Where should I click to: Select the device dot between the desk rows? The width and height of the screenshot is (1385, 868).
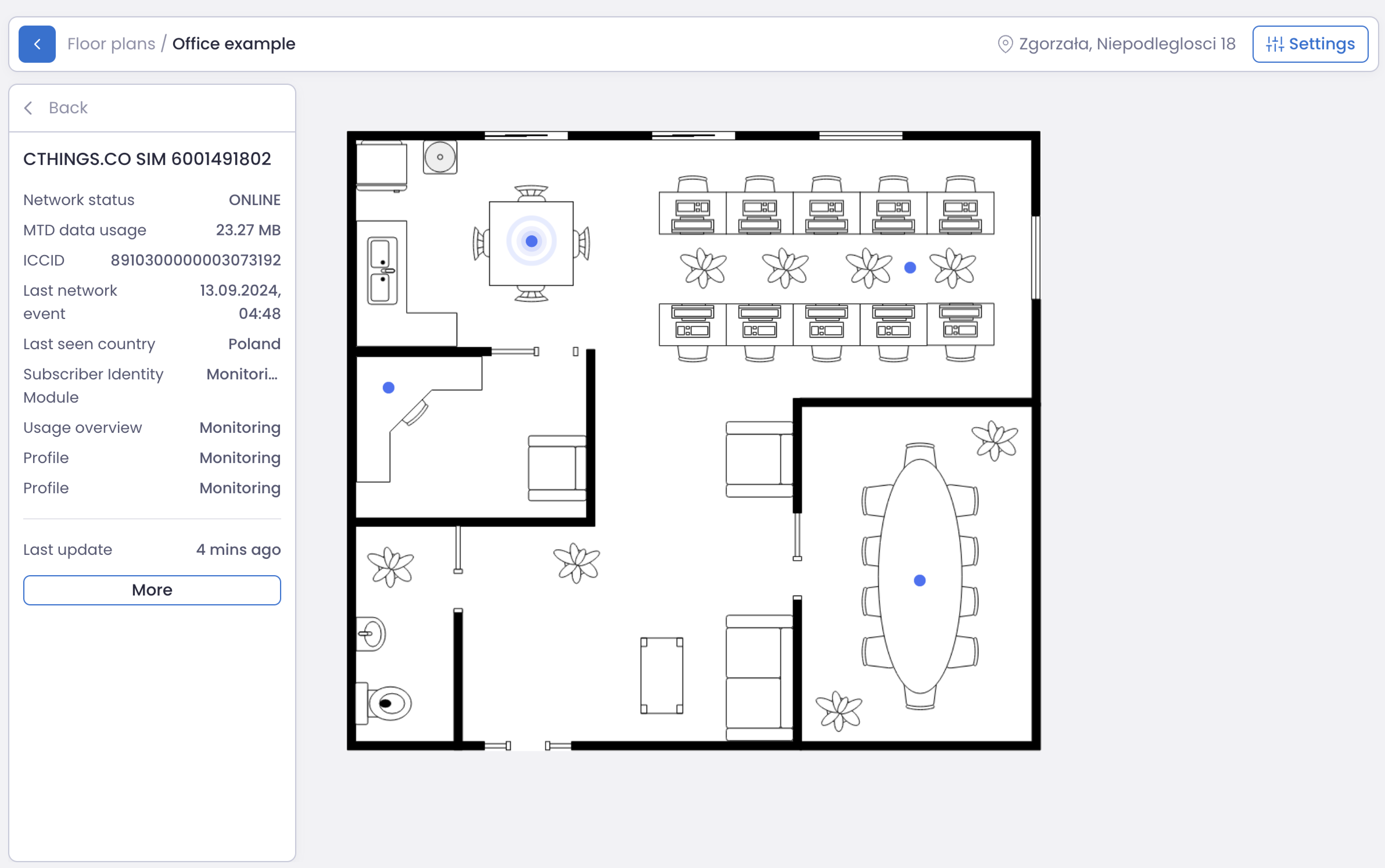pyautogui.click(x=910, y=268)
